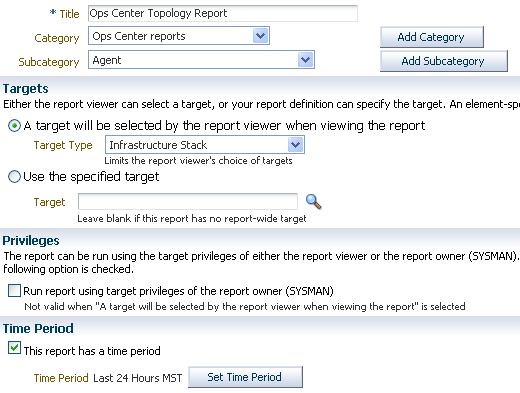Click the empty Target input field

[188, 201]
